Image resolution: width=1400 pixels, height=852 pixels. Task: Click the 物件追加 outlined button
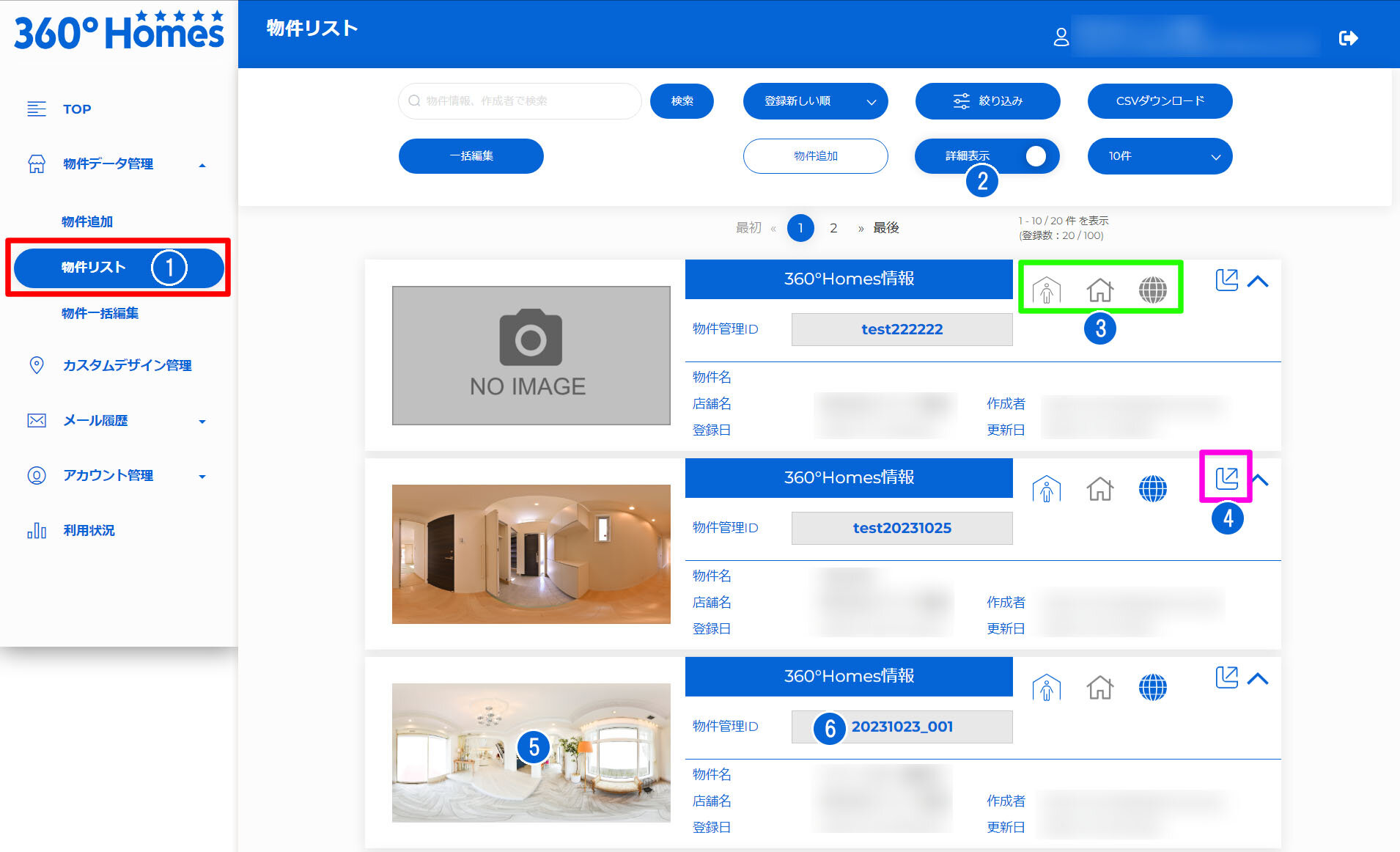pos(815,156)
